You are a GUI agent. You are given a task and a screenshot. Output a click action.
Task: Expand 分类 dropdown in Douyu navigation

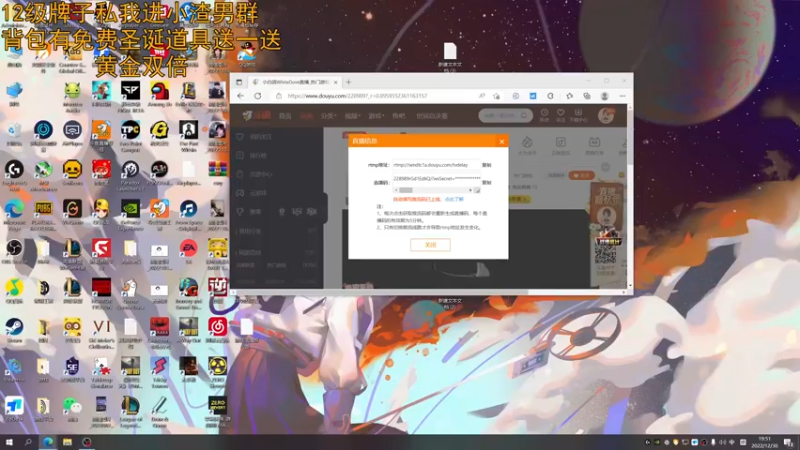pos(329,116)
